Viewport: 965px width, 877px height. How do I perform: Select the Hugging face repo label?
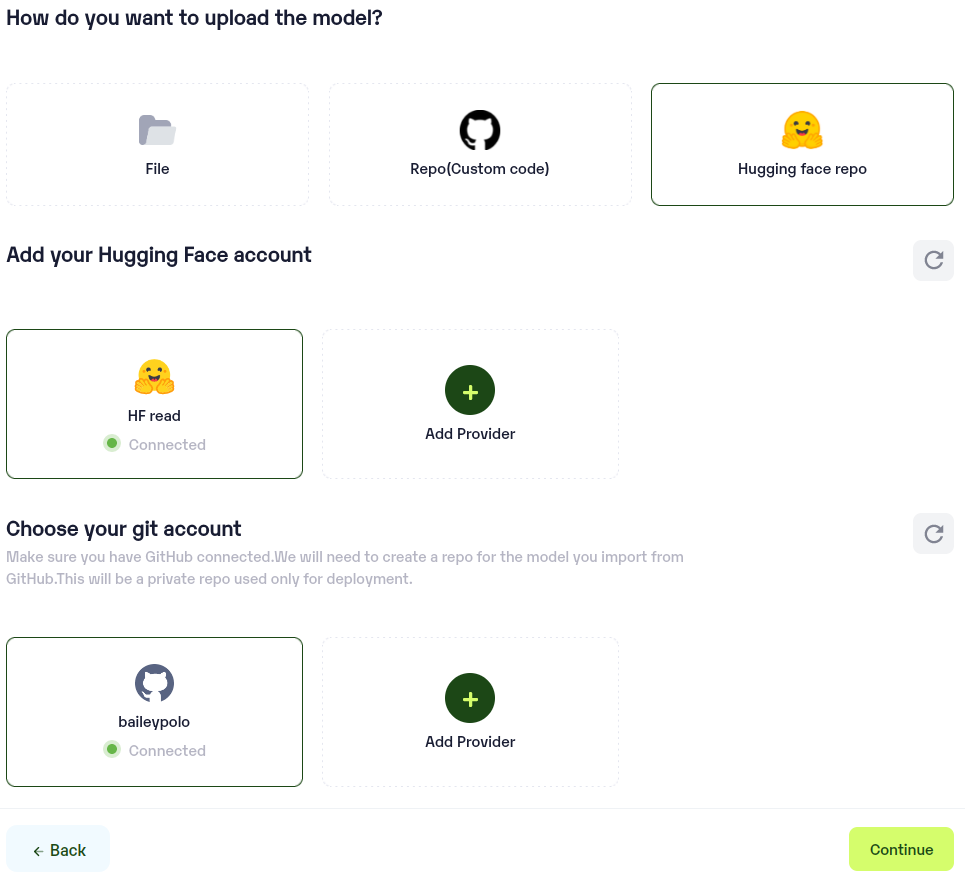(802, 169)
